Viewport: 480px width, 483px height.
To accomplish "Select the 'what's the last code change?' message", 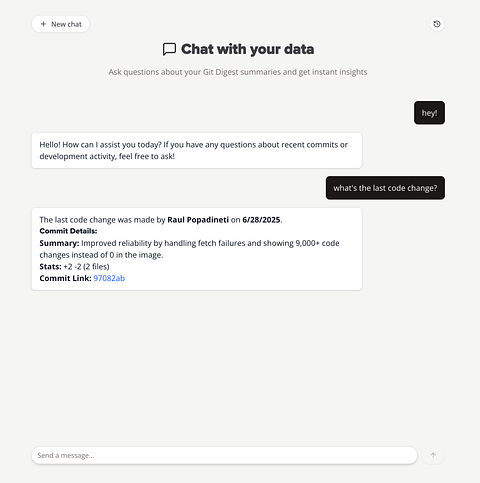I will [385, 188].
